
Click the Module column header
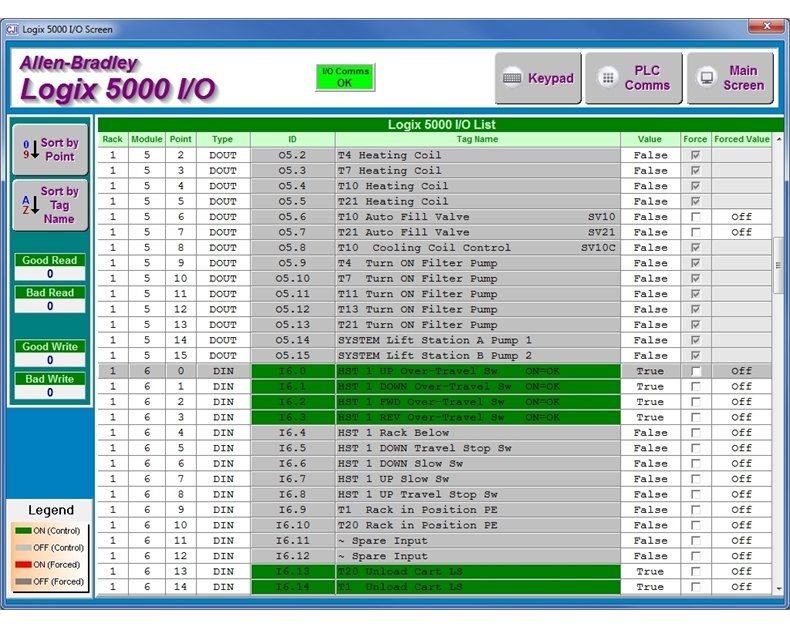pos(146,139)
